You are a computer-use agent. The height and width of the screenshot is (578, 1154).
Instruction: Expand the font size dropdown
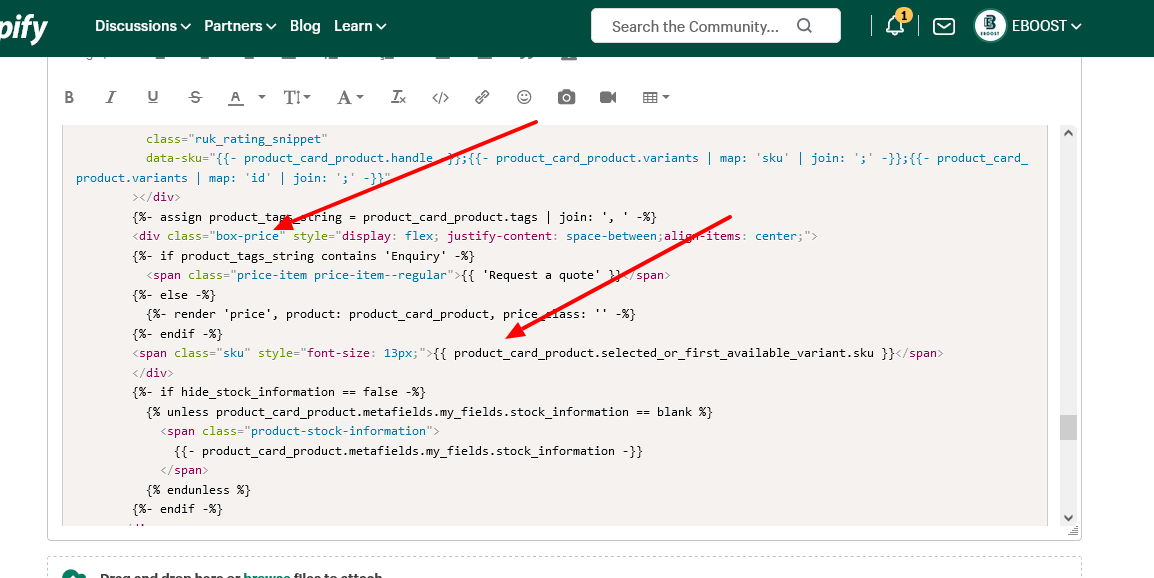297,97
